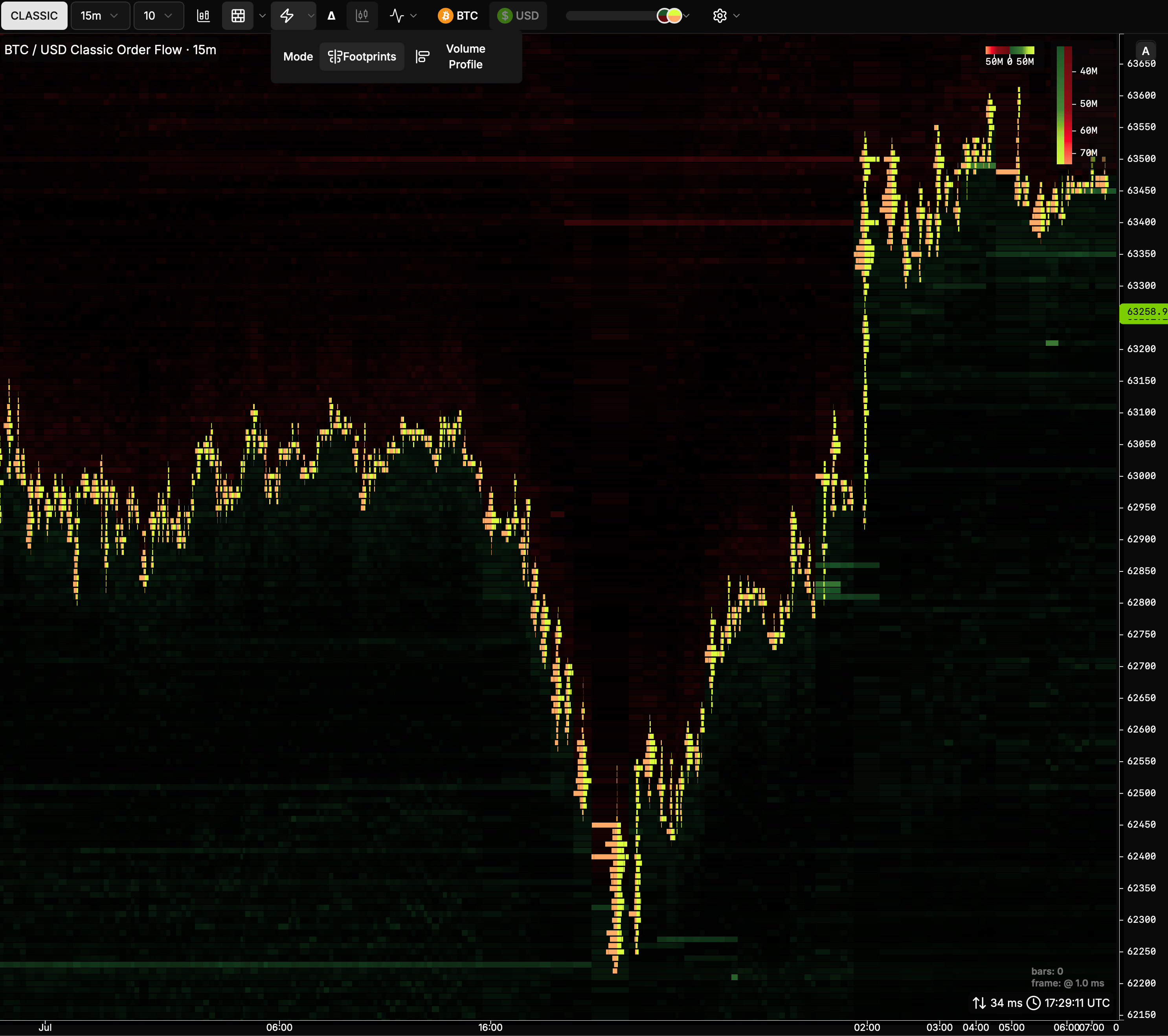Switch the display currency to USD

[518, 15]
